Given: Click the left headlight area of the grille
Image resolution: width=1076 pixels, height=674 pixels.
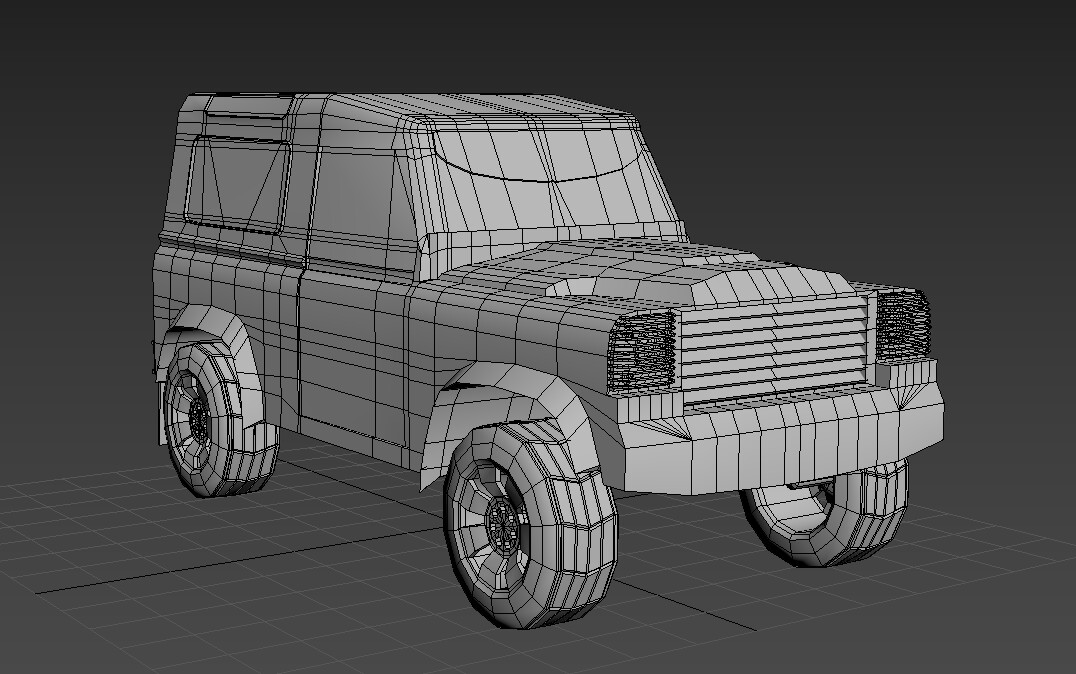Looking at the screenshot, I should pyautogui.click(x=642, y=350).
